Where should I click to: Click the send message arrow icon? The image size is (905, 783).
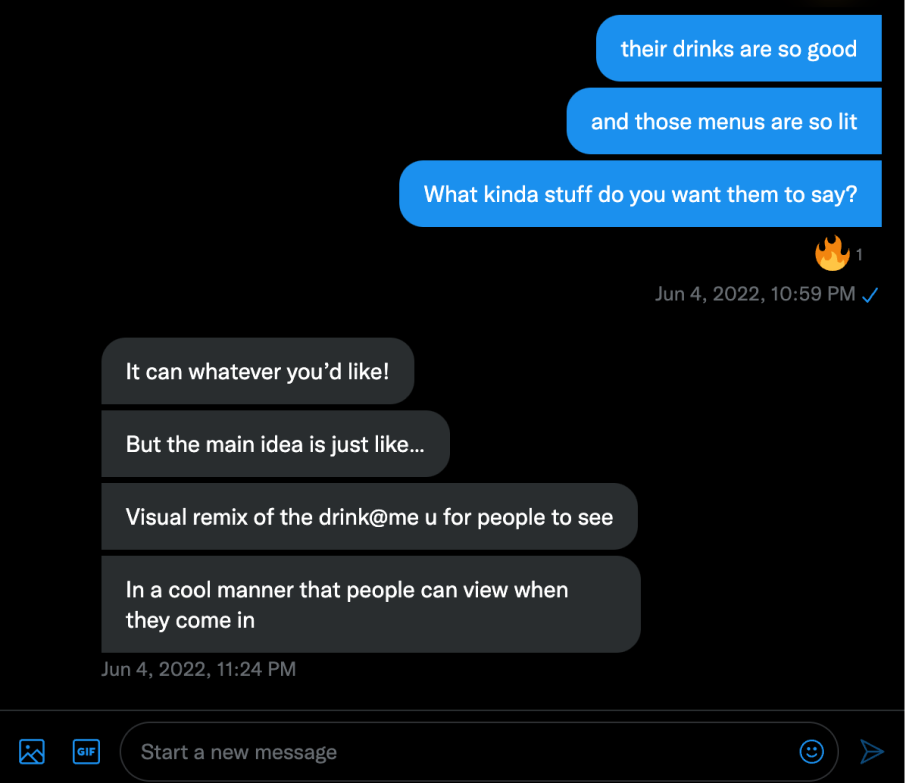pos(872,751)
